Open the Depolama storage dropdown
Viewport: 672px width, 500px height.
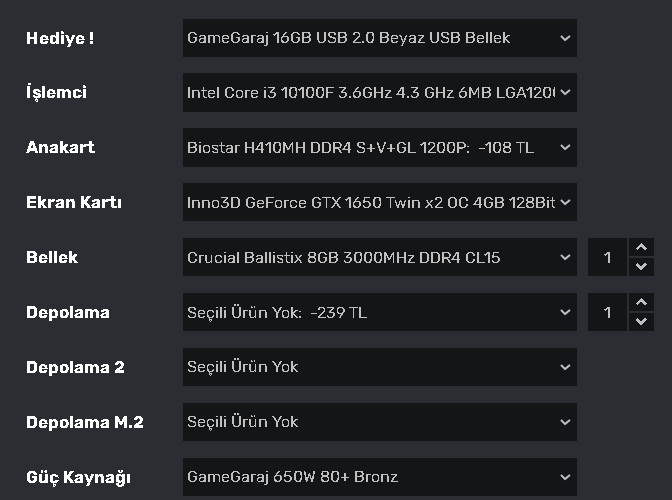click(370, 312)
